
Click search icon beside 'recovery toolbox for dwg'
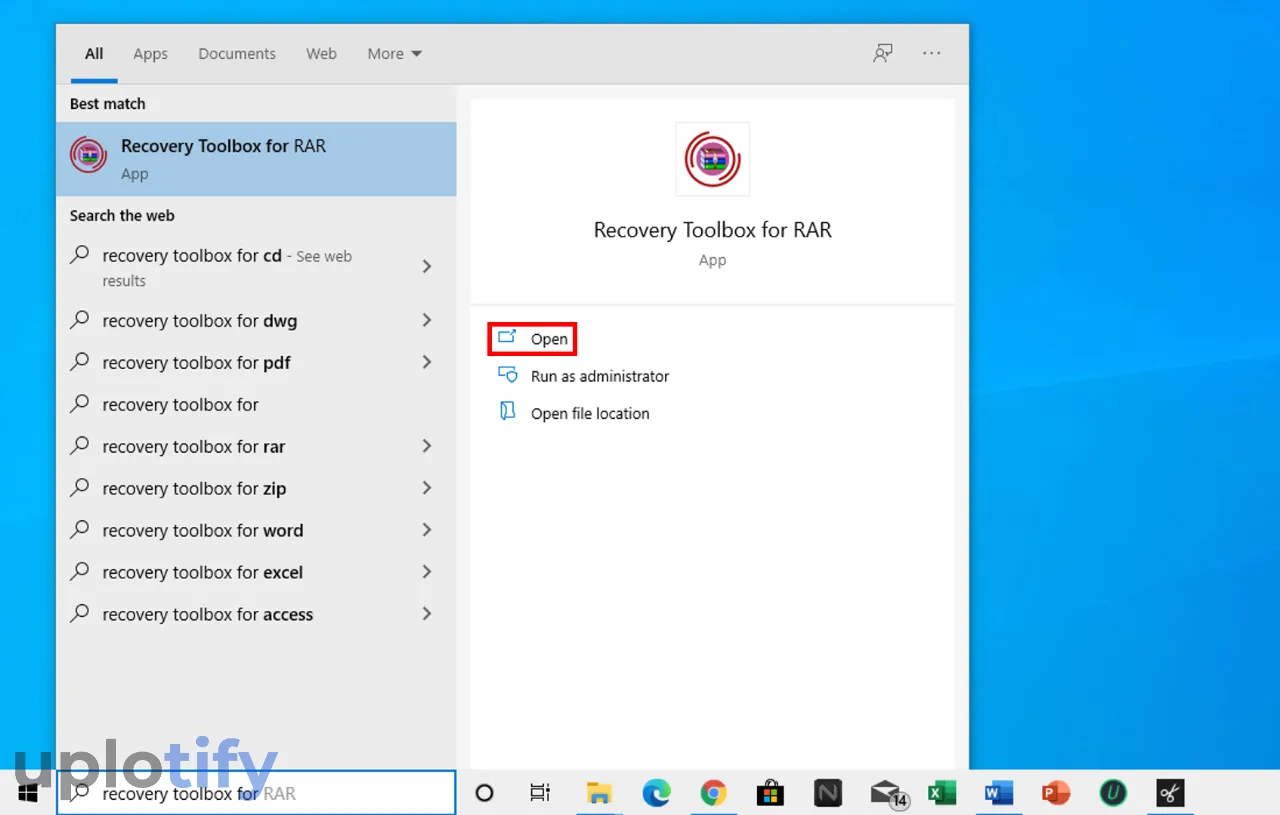tap(80, 320)
